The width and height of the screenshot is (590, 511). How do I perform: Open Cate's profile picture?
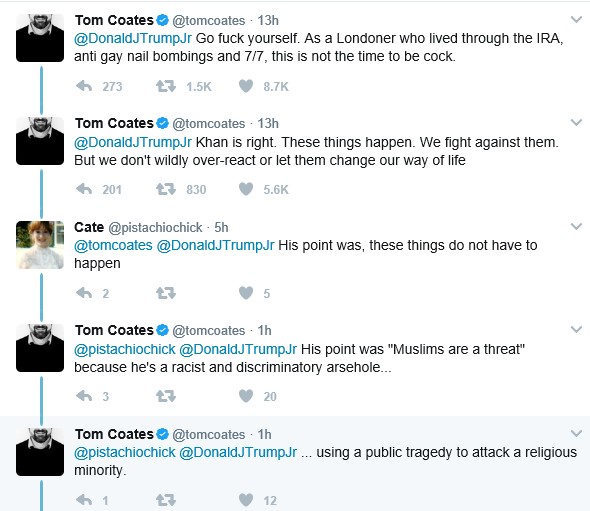tap(40, 245)
